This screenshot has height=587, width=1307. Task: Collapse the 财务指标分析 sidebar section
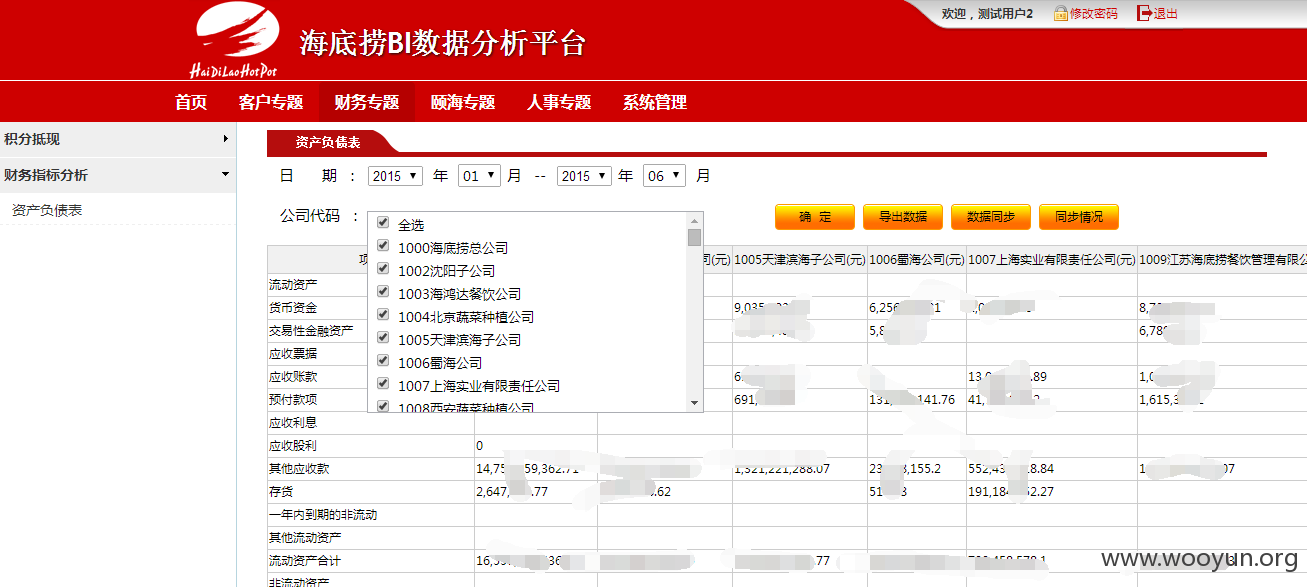118,175
